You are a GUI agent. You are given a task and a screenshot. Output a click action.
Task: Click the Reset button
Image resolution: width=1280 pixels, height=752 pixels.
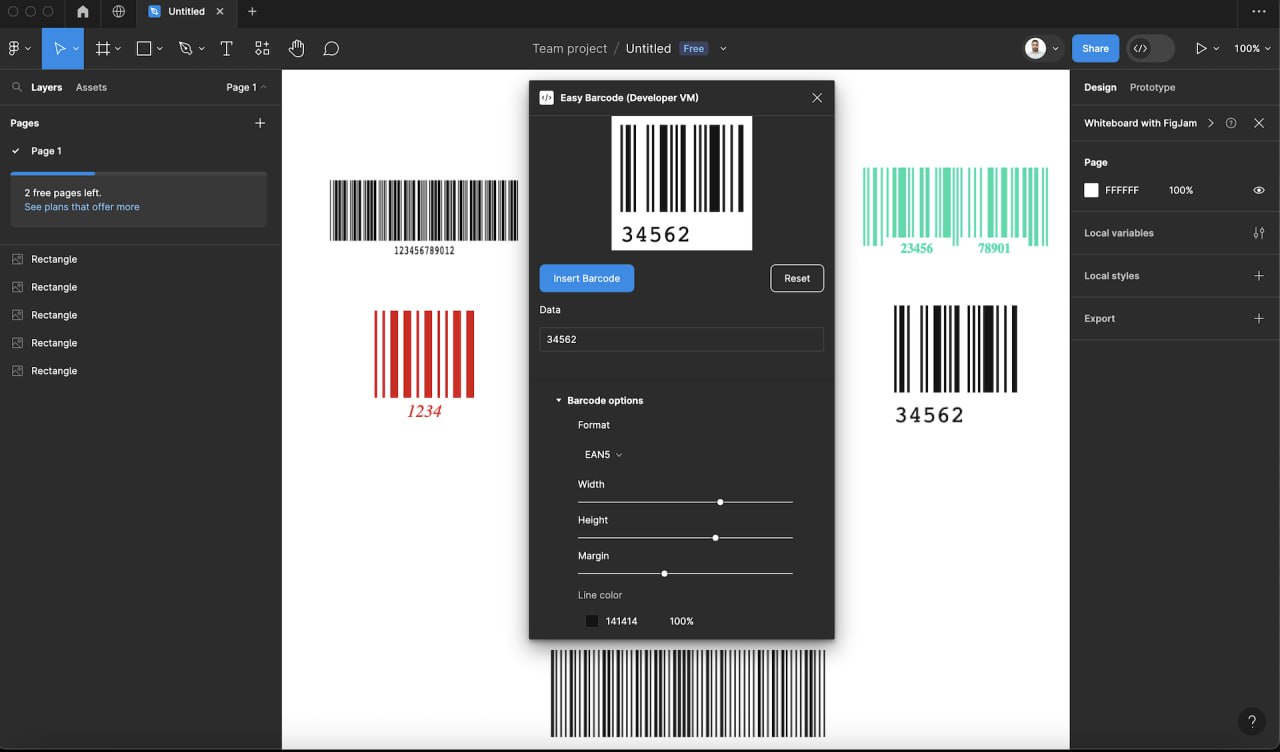point(797,278)
